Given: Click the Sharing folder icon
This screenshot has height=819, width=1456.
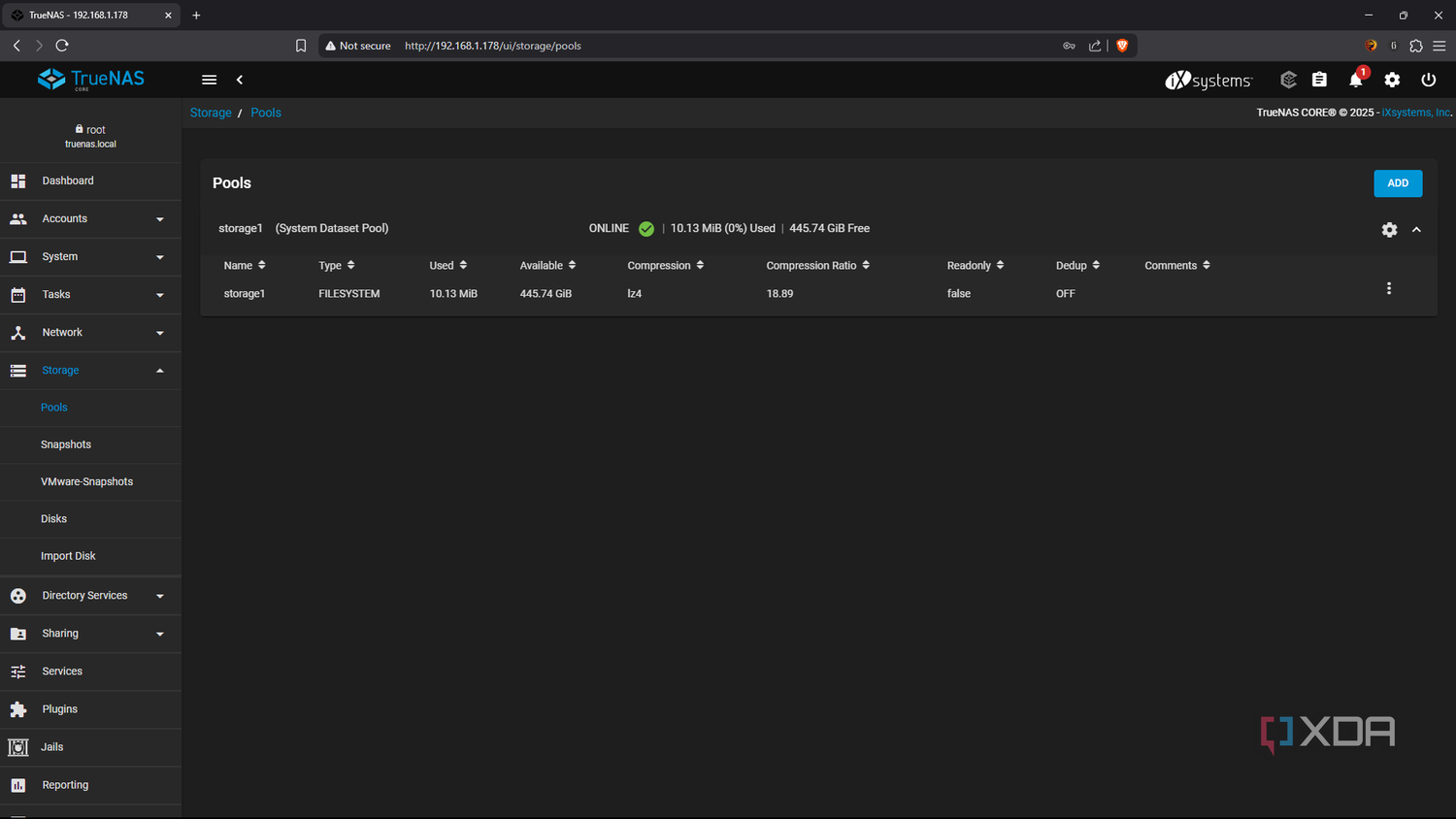Looking at the screenshot, I should click(x=17, y=634).
